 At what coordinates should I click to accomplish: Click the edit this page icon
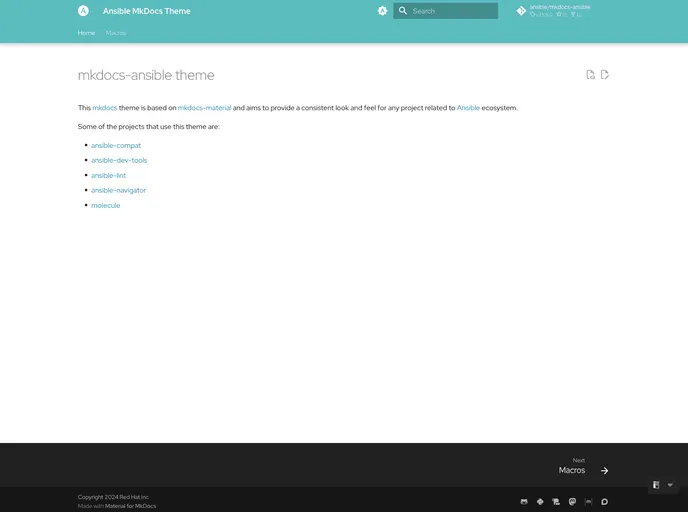coord(605,75)
